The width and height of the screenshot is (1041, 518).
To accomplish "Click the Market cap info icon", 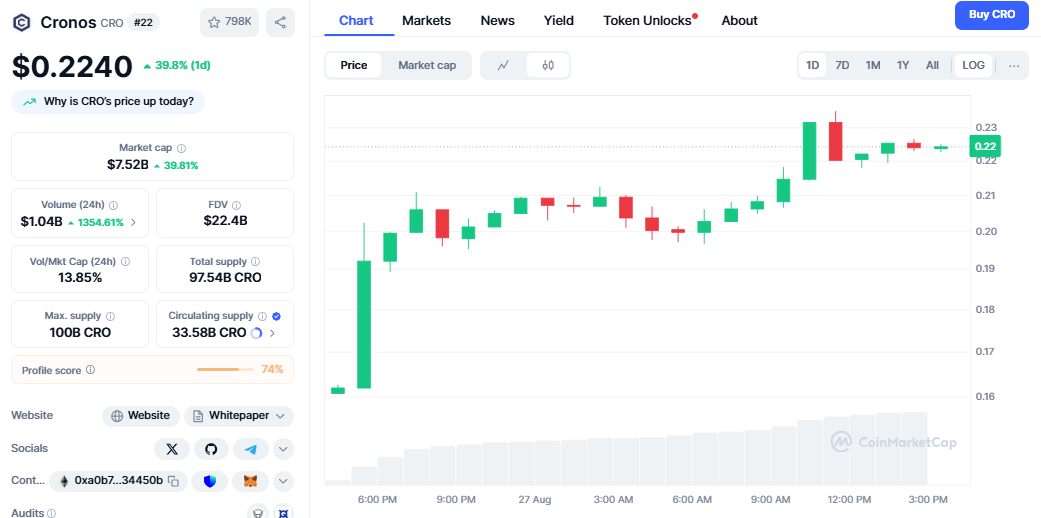I will click(181, 148).
